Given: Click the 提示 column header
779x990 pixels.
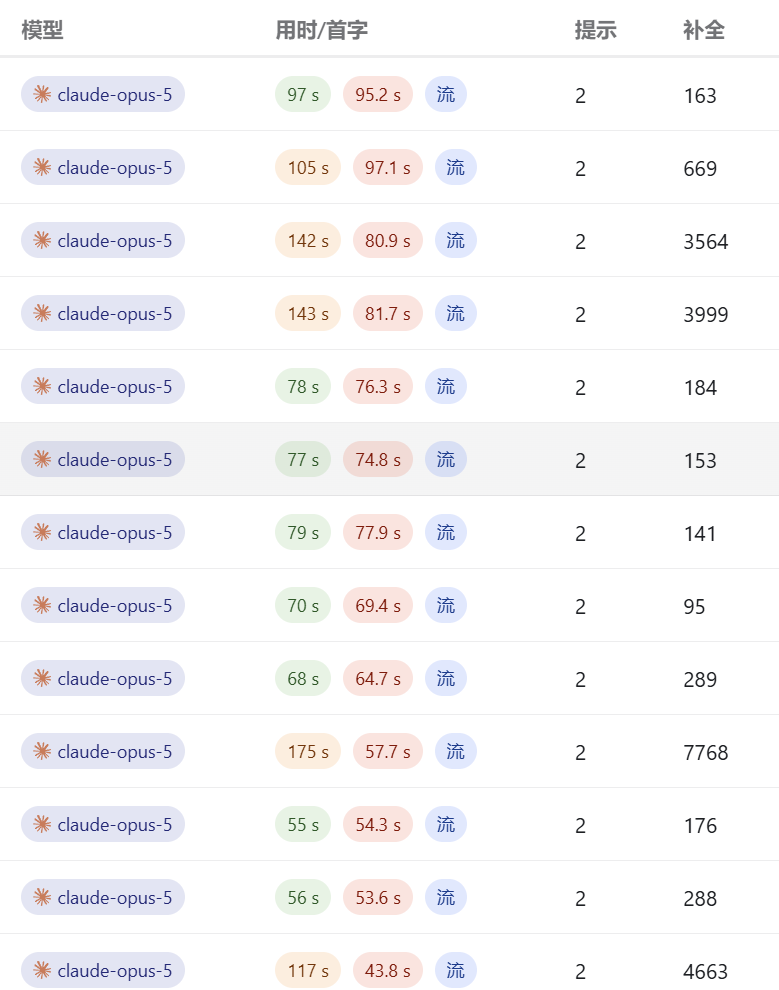Looking at the screenshot, I should click(x=595, y=30).
